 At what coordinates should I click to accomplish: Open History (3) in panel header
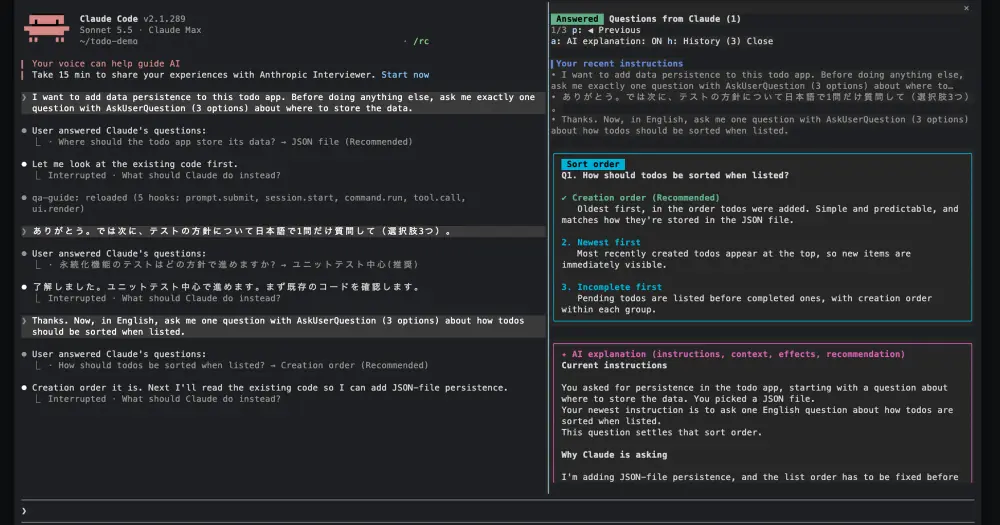(704, 41)
